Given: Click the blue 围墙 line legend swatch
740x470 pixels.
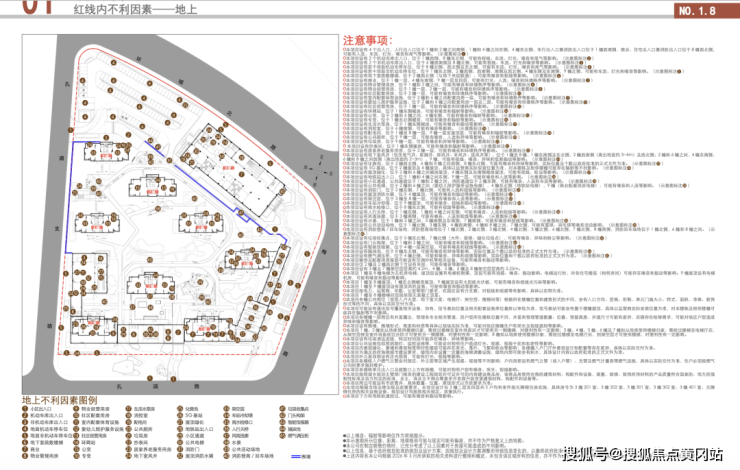Looking at the screenshot, I should (296, 456).
